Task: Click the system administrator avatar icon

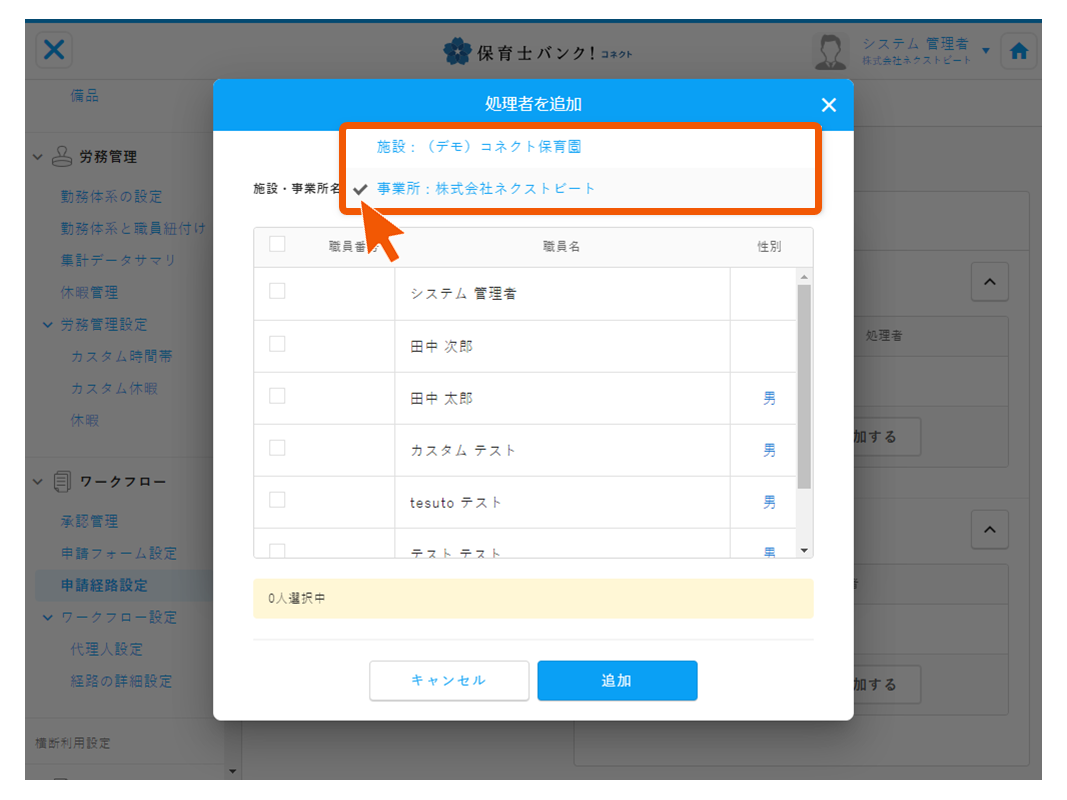Action: coord(830,52)
